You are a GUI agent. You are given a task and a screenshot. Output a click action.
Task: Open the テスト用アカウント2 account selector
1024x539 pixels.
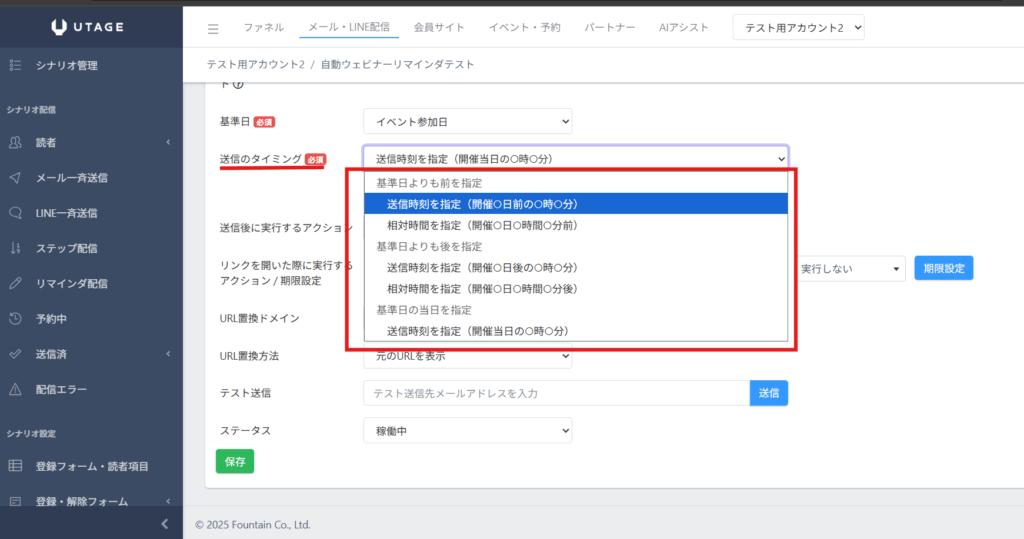[x=798, y=27]
